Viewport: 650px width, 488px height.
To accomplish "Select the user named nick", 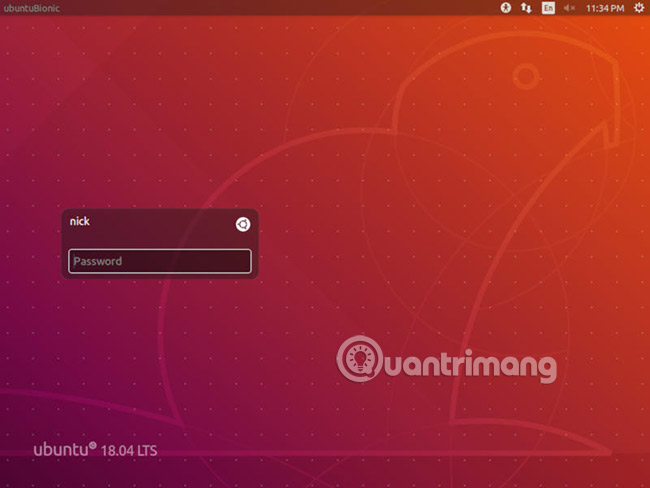I will (x=80, y=221).
